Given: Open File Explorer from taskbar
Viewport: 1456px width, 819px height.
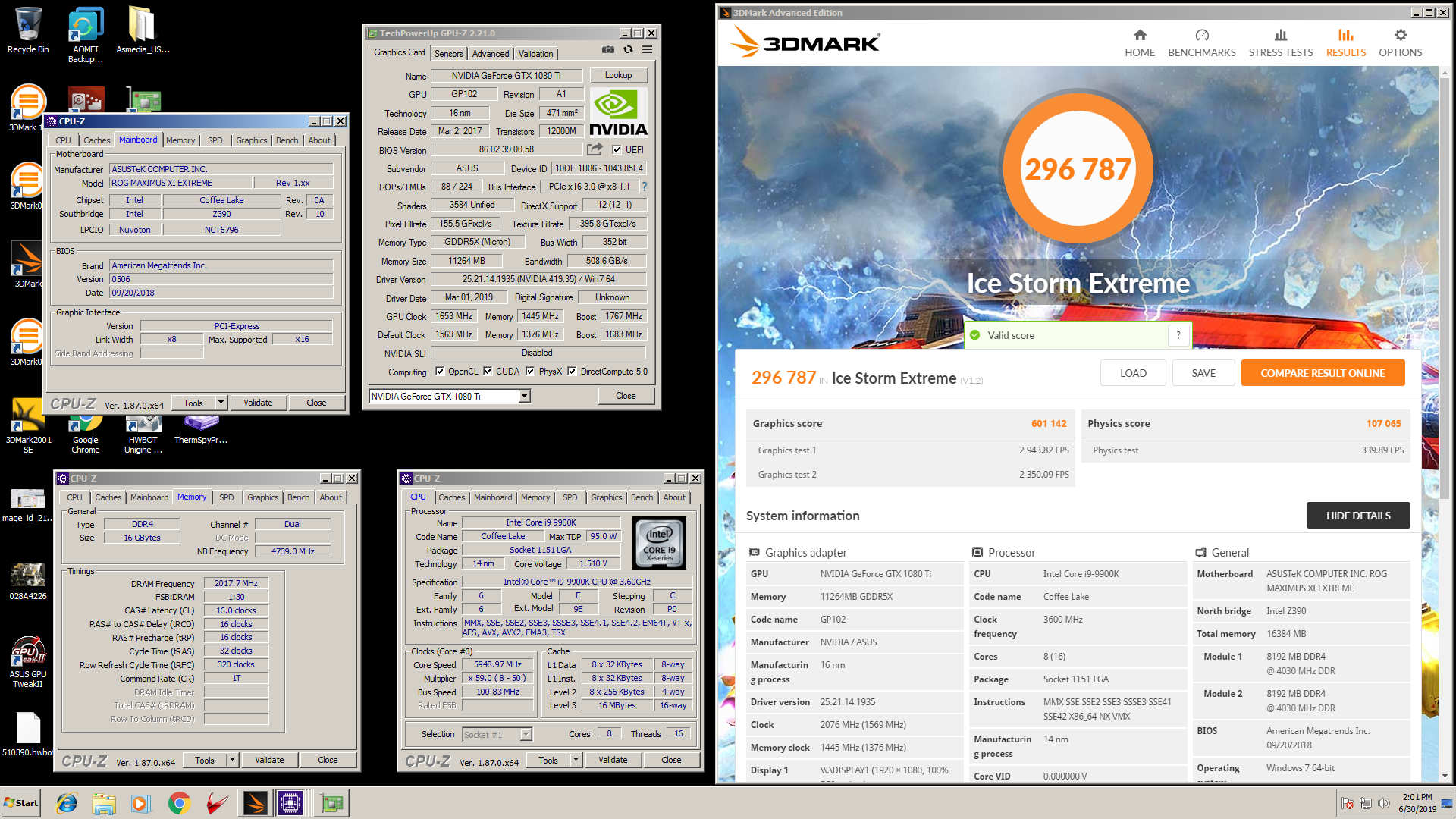Looking at the screenshot, I should point(104,803).
